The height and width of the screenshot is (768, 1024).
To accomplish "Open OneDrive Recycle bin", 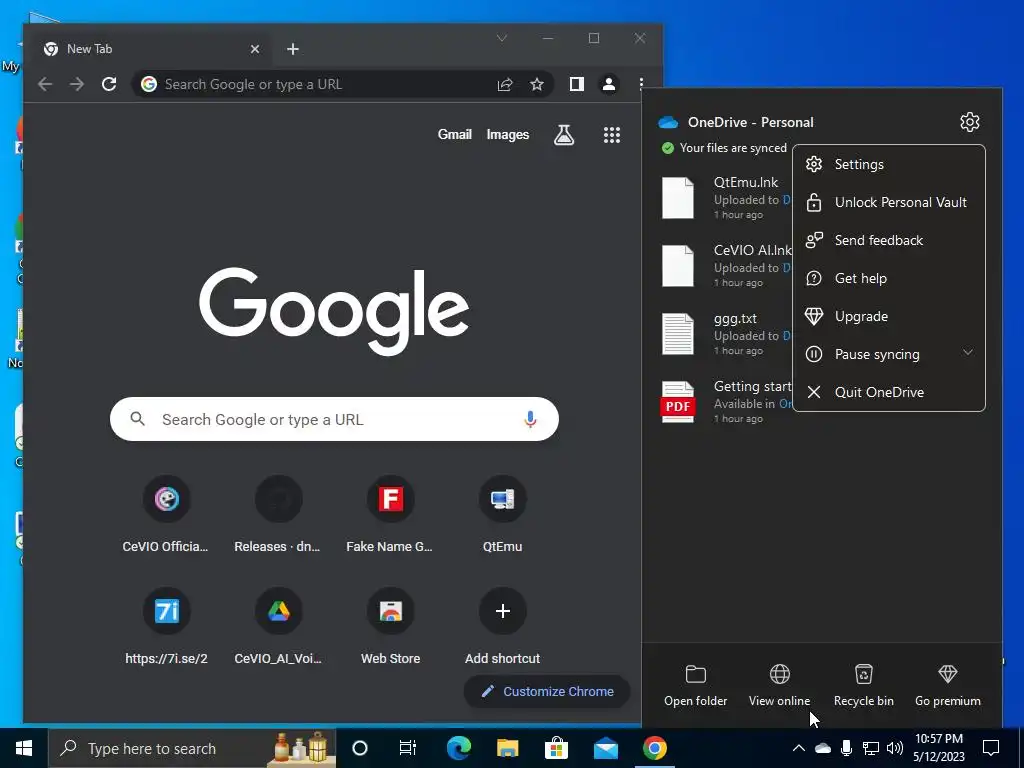I will pyautogui.click(x=863, y=686).
